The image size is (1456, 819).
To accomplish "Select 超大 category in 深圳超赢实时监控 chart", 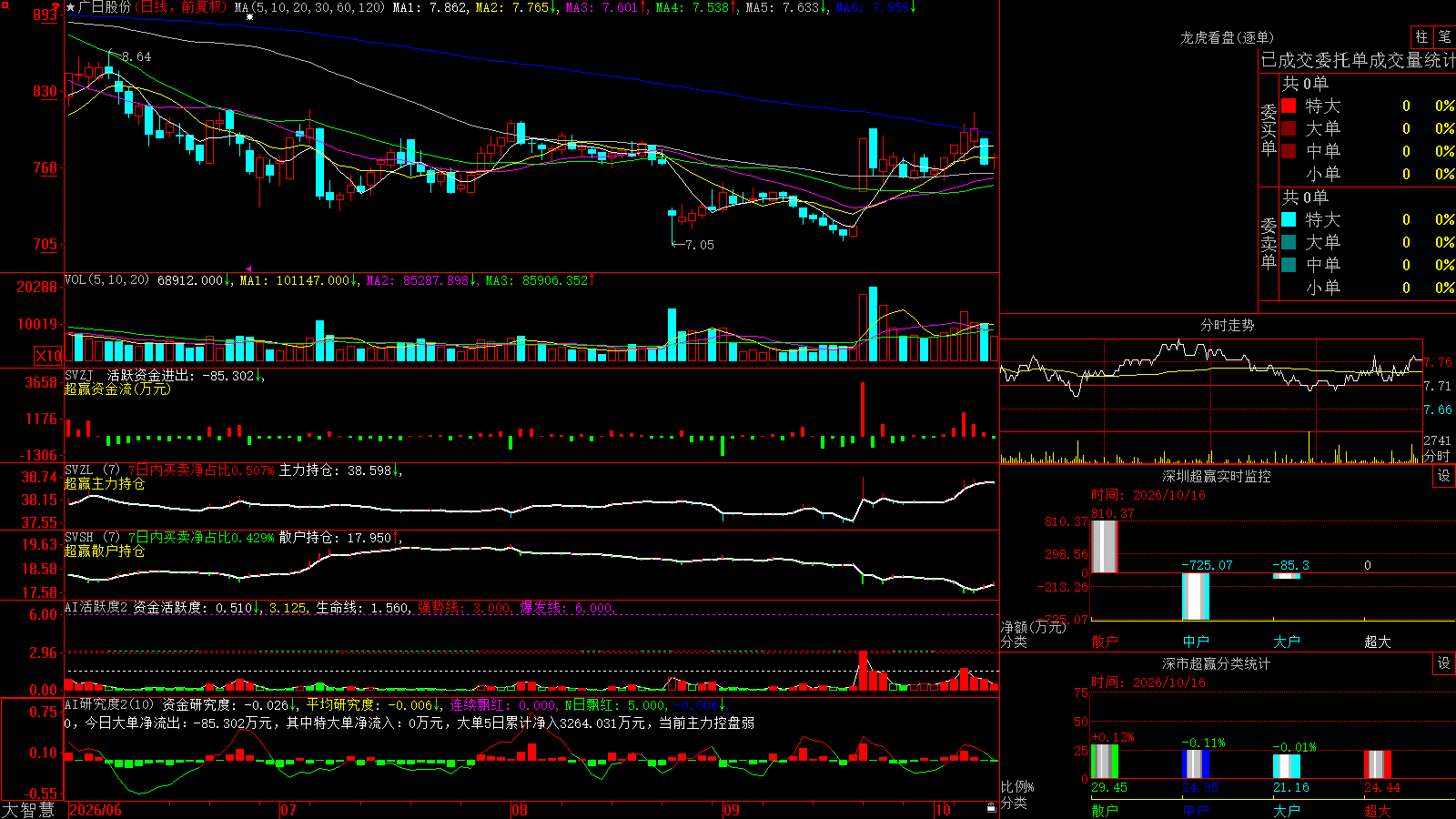I will pyautogui.click(x=1378, y=642).
